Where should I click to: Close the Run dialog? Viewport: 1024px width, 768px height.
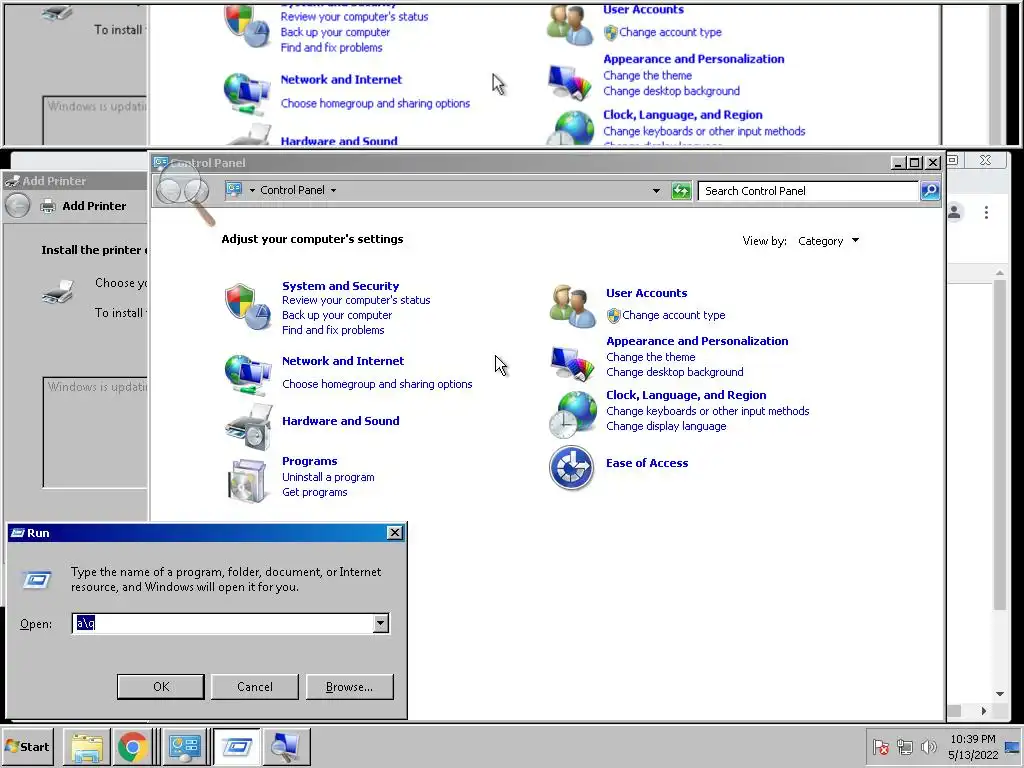(394, 533)
